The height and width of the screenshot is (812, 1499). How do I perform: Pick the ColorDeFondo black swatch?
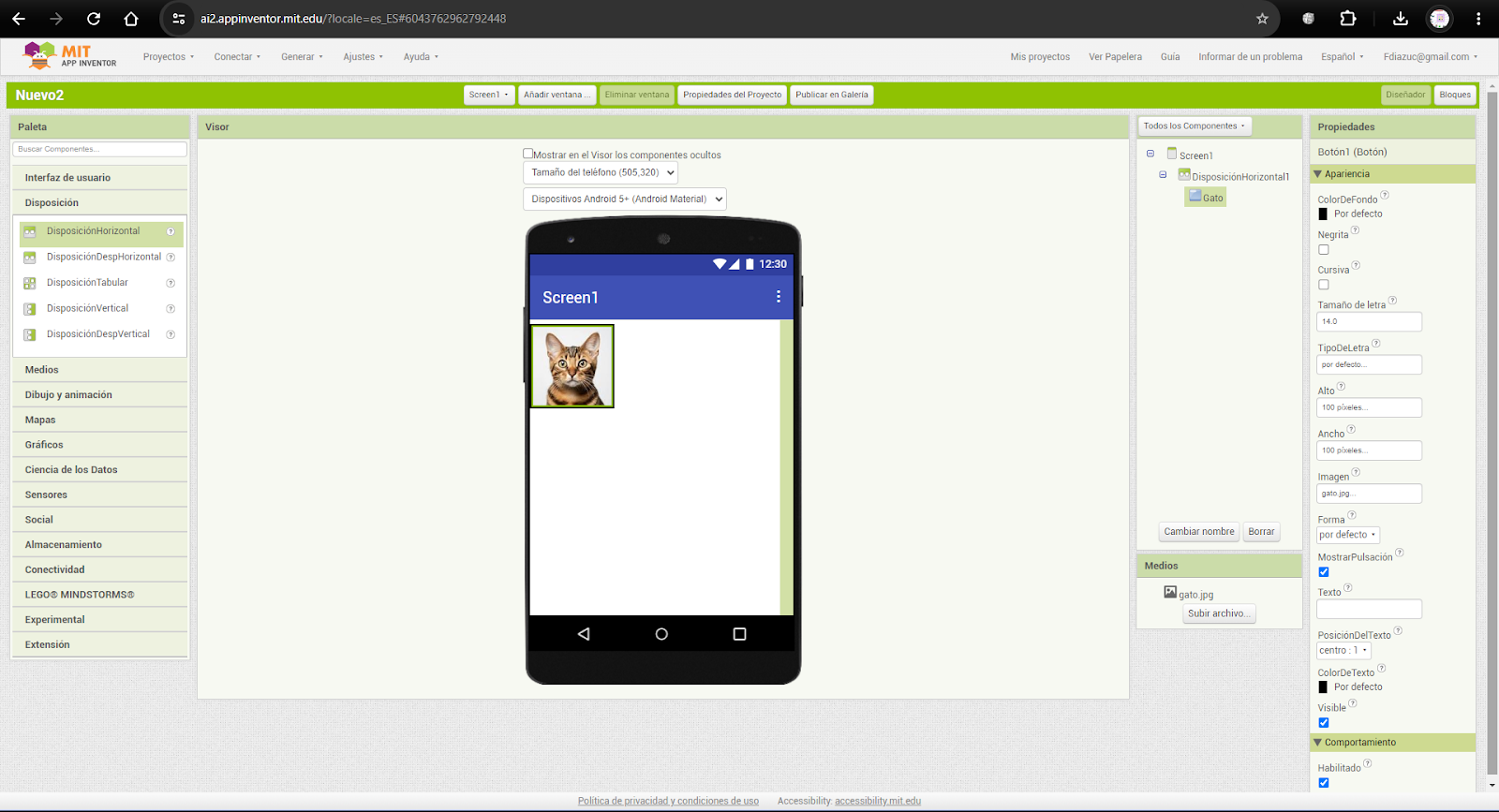[x=1323, y=214]
